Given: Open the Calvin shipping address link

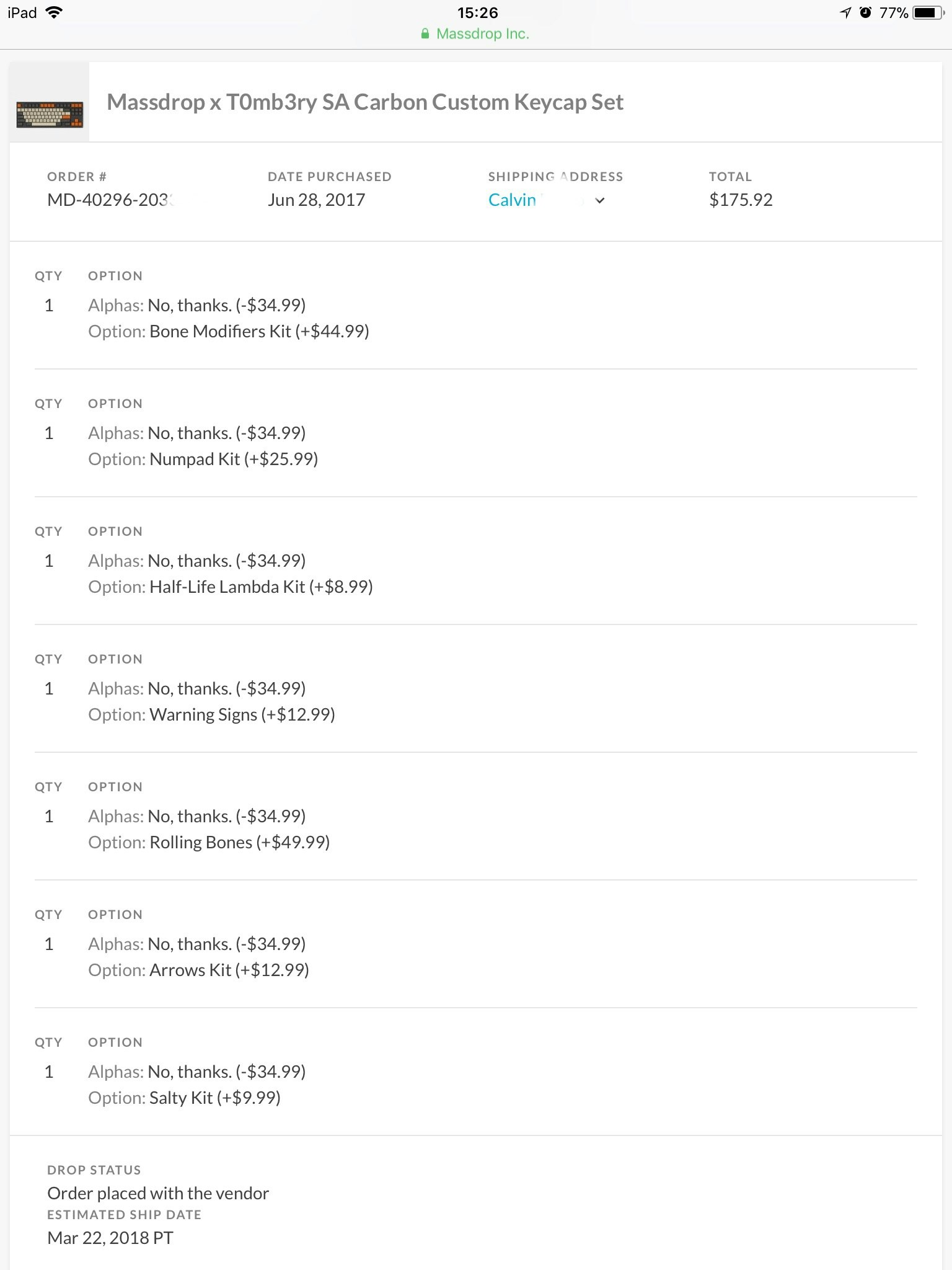Looking at the screenshot, I should (513, 200).
